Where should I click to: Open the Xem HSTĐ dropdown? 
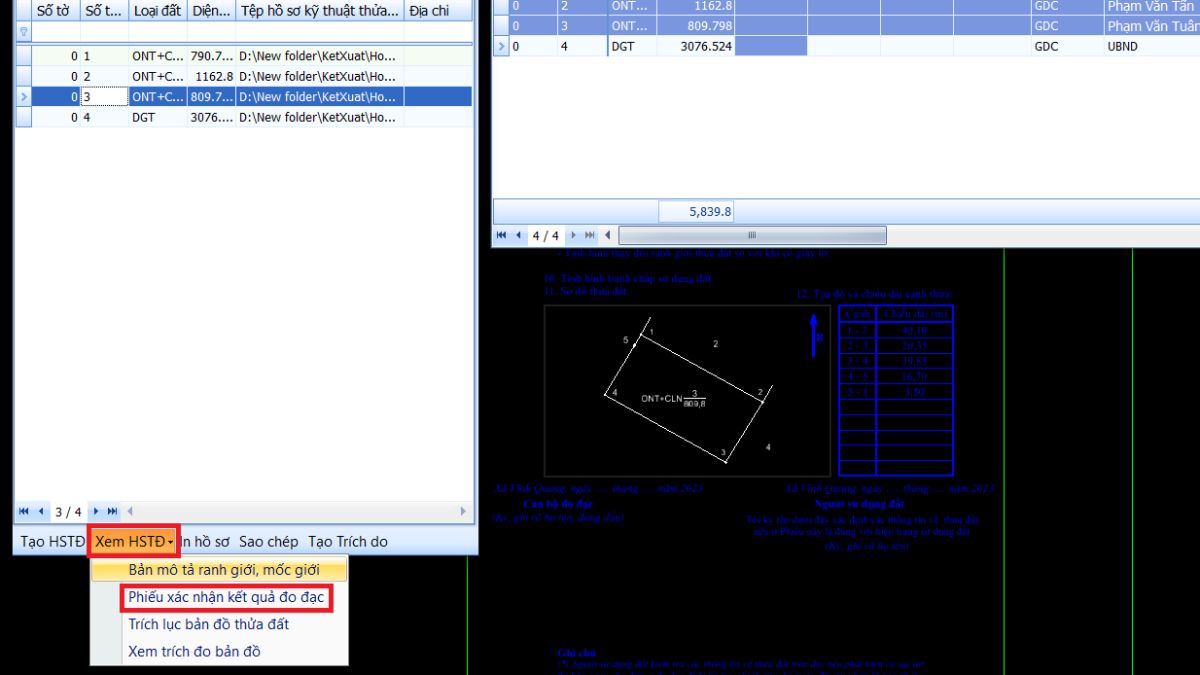(134, 541)
